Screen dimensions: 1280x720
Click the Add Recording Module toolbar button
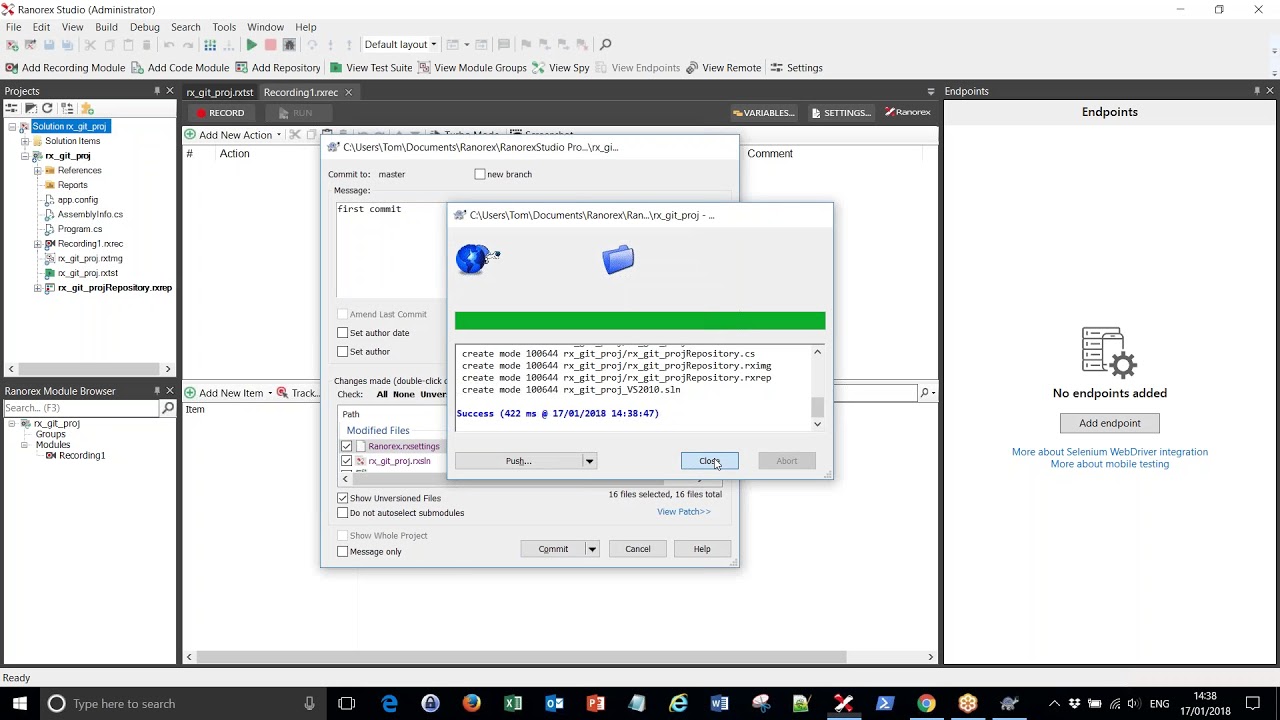coord(65,68)
